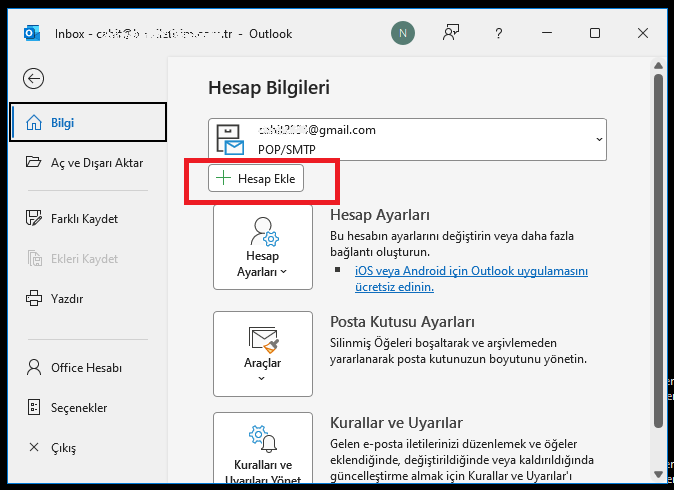Expand the Hesap Ayarları dropdown button
This screenshot has width=674, height=490.
263,247
